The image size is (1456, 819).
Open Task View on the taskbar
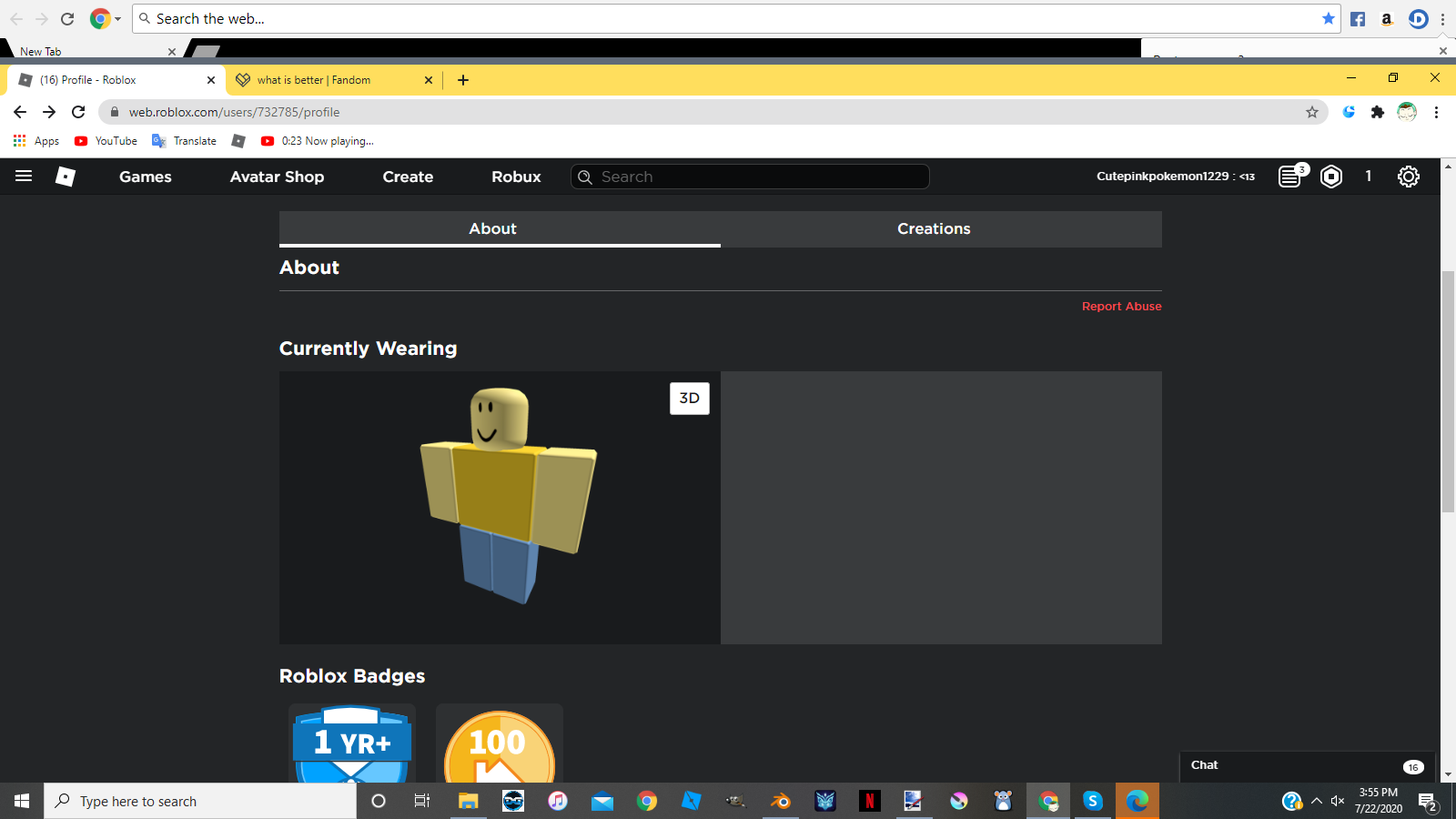click(x=422, y=801)
